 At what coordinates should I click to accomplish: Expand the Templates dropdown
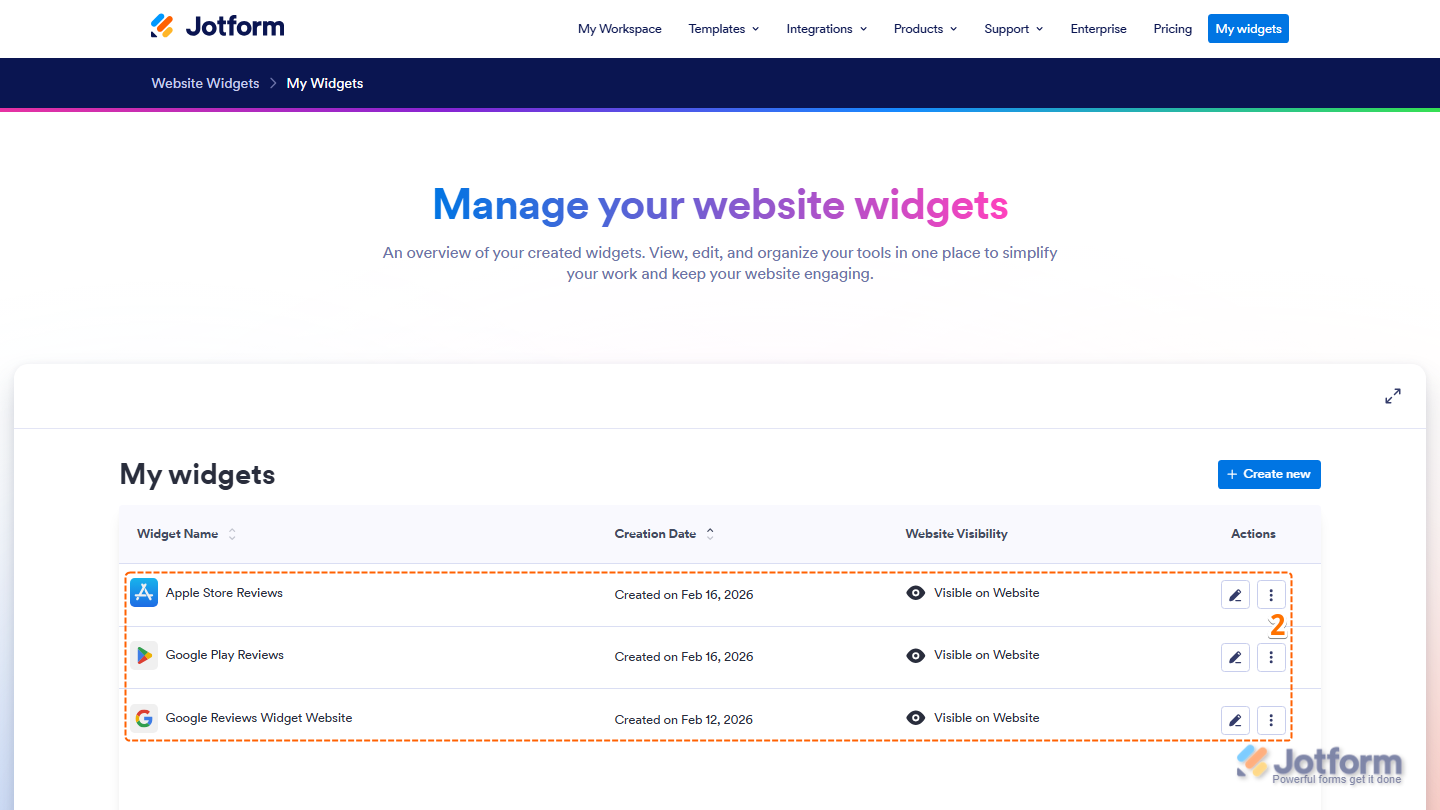723,29
